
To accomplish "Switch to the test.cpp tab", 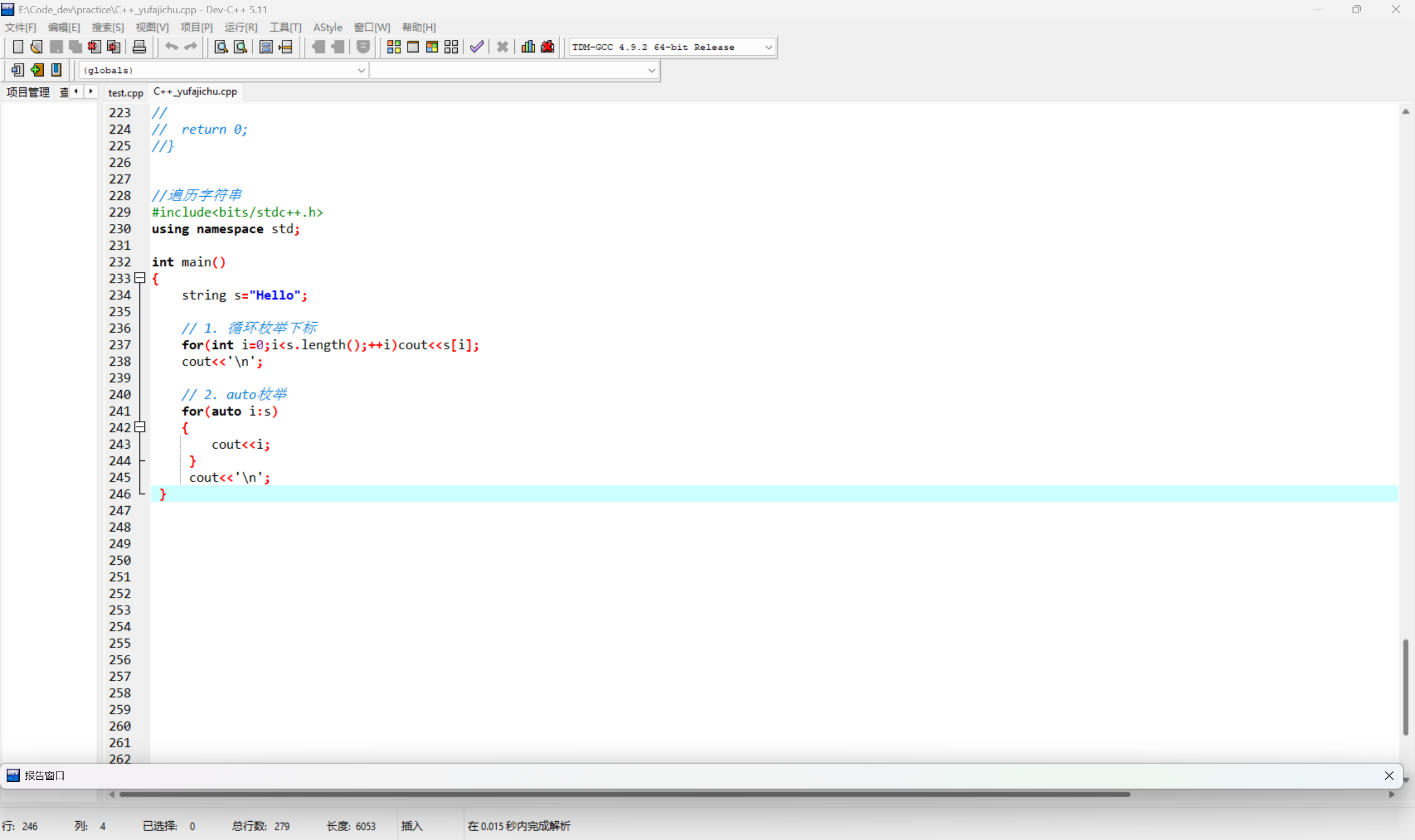I will [126, 92].
